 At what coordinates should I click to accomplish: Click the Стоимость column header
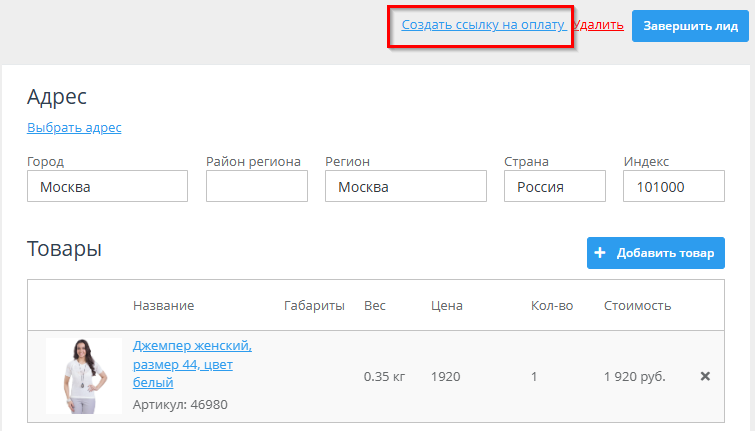tap(637, 306)
